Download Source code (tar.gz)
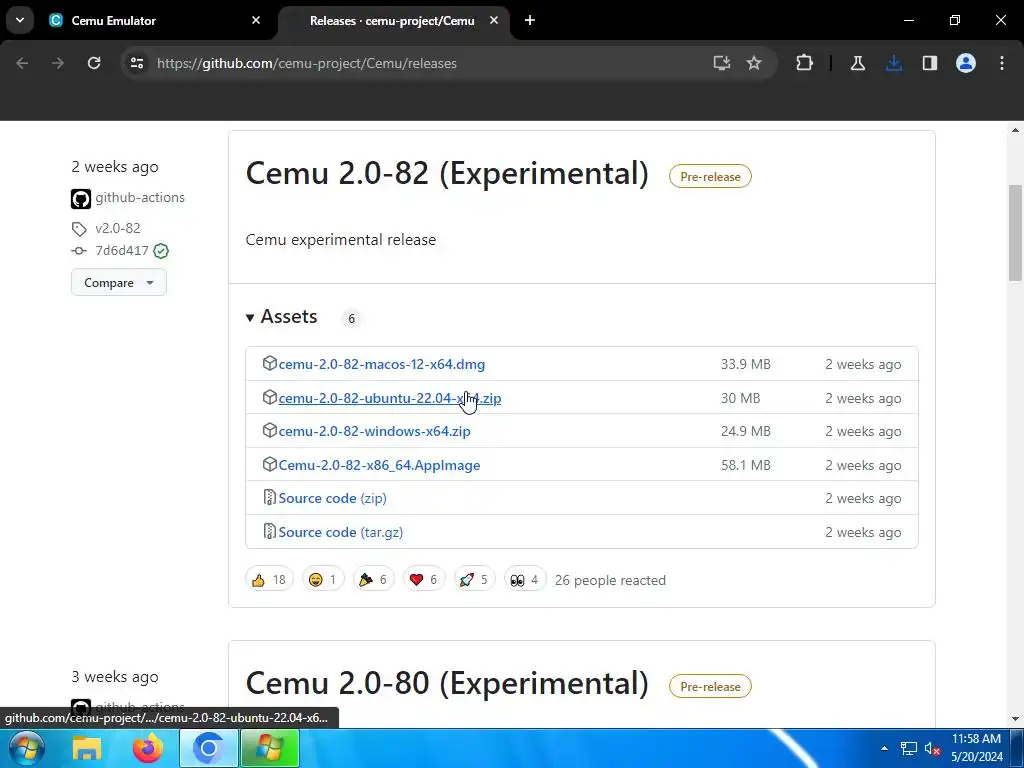 pos(341,532)
